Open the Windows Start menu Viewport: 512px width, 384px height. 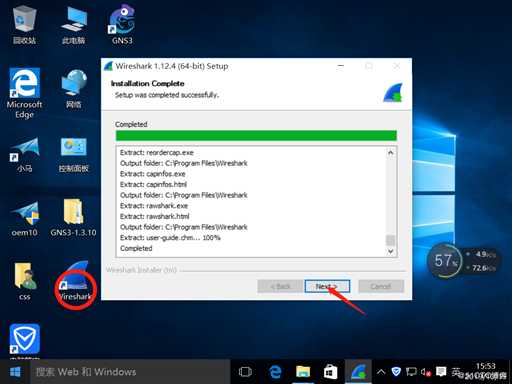pos(15,372)
